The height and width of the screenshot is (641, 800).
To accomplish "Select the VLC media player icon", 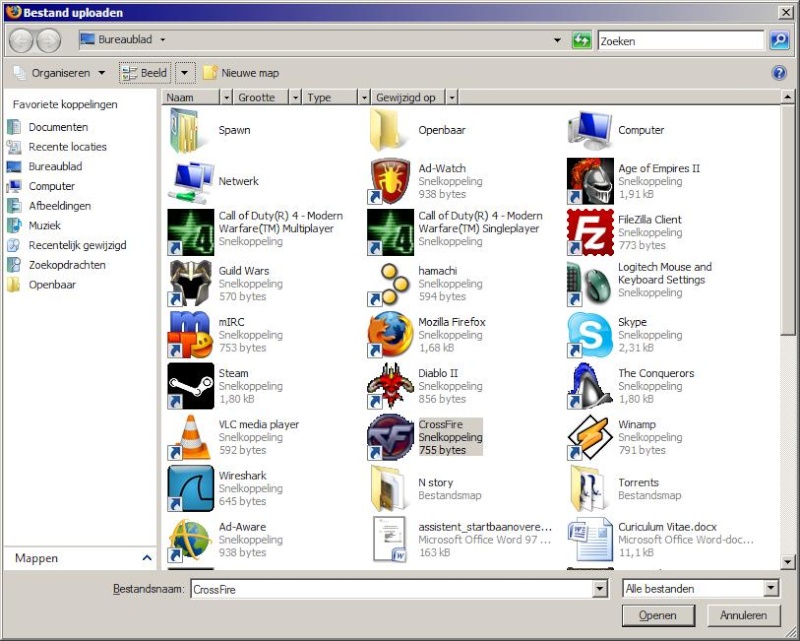I will point(191,437).
